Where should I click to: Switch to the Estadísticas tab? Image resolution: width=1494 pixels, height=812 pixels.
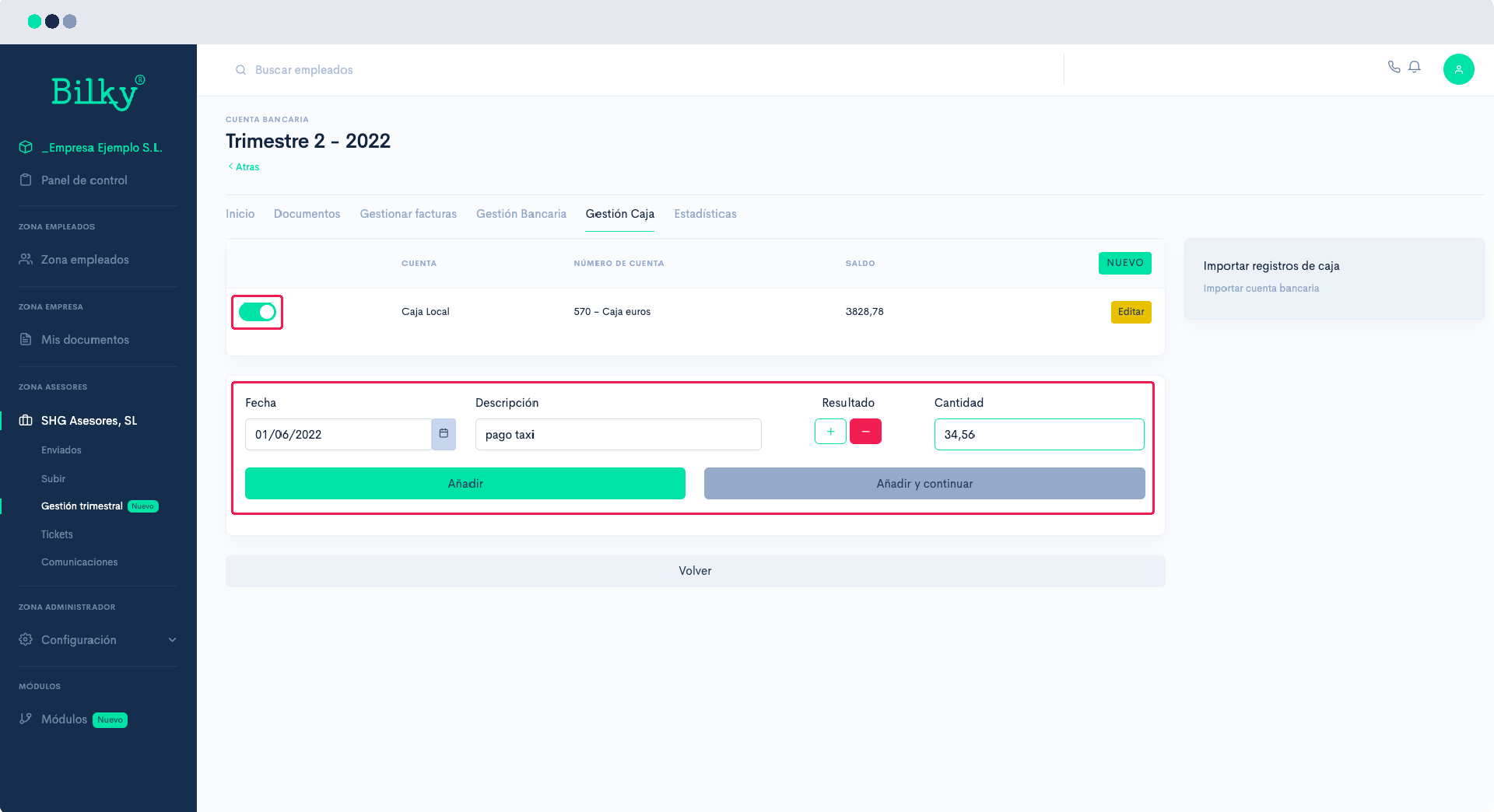pyautogui.click(x=705, y=214)
